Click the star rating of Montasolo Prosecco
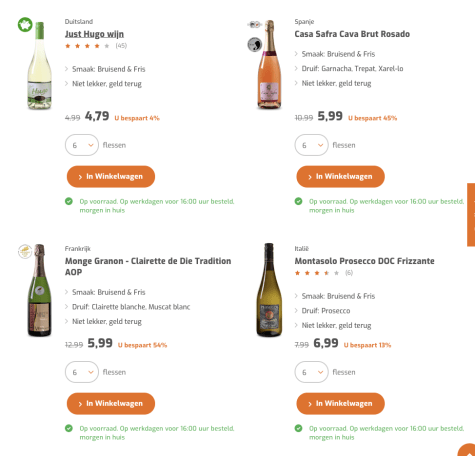 coord(317,273)
